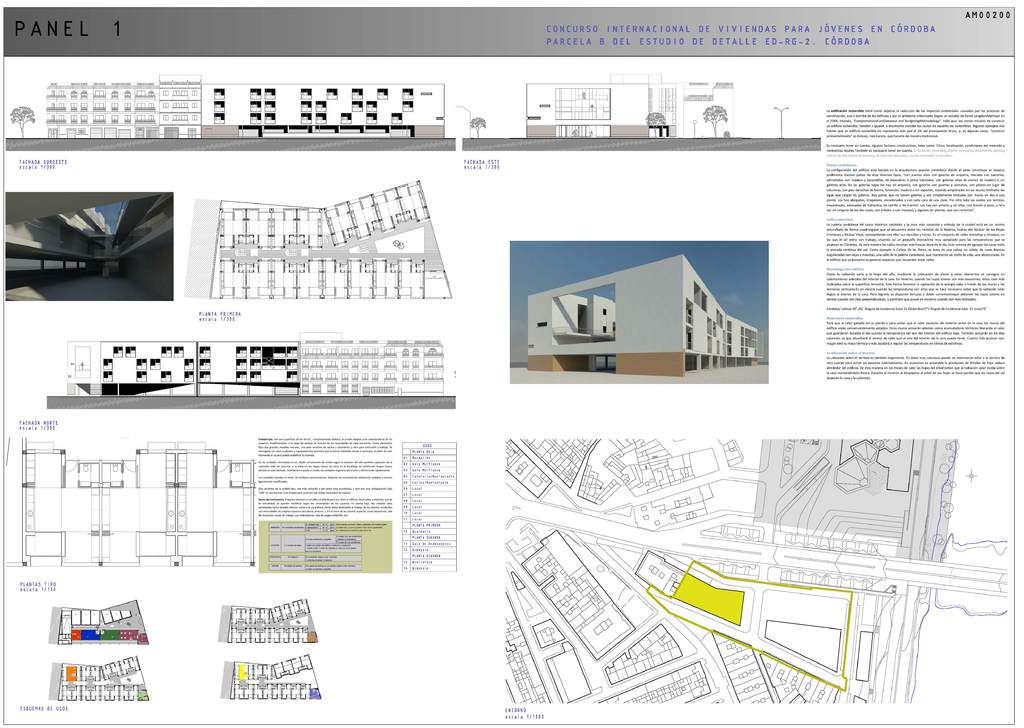Click the 'Entorno' site plan caption
Viewport: 1024px width, 728px height.
[x=522, y=710]
